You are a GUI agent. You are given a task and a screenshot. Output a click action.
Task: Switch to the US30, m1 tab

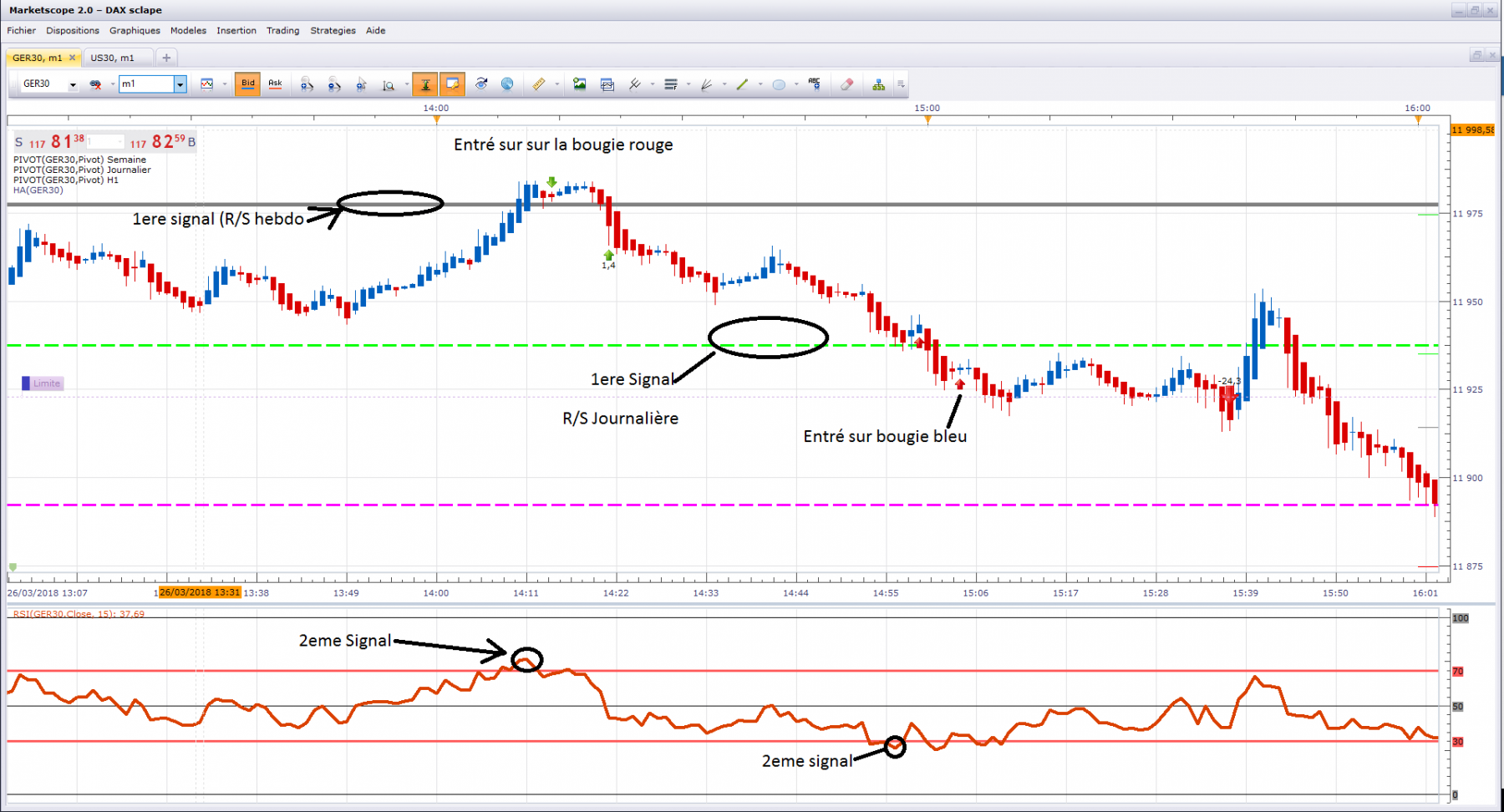pos(112,58)
